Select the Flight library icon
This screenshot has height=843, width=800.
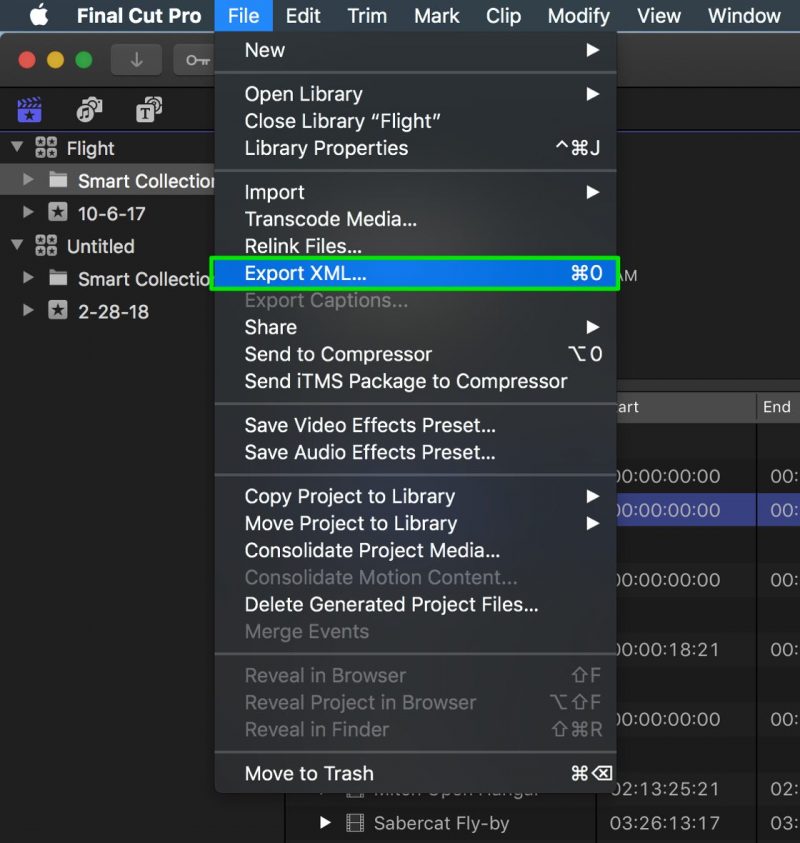click(46, 147)
